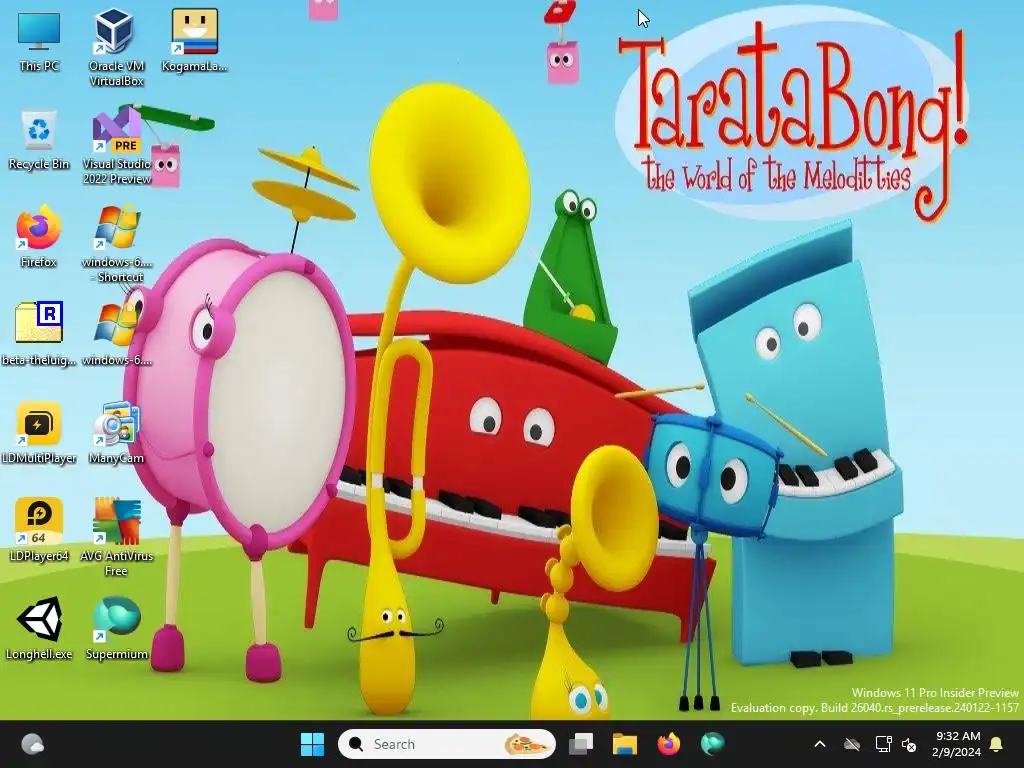The width and height of the screenshot is (1024, 768).
Task: Click the pizza search highlight icon
Action: coord(526,744)
